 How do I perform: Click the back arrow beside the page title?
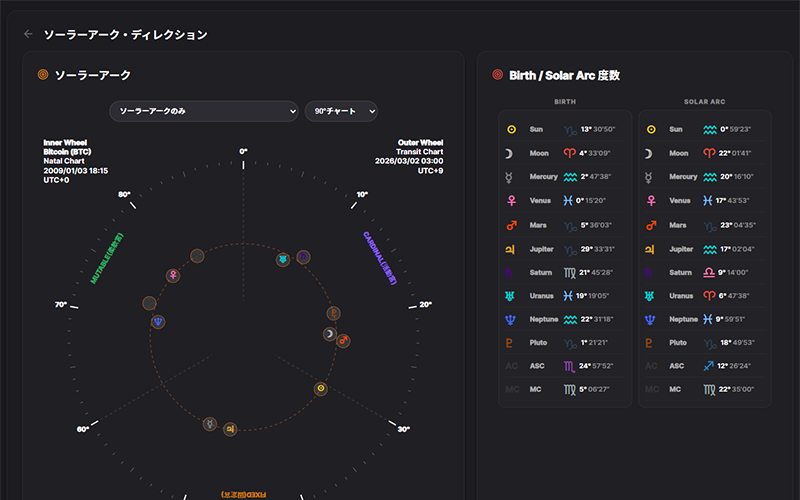[x=28, y=34]
